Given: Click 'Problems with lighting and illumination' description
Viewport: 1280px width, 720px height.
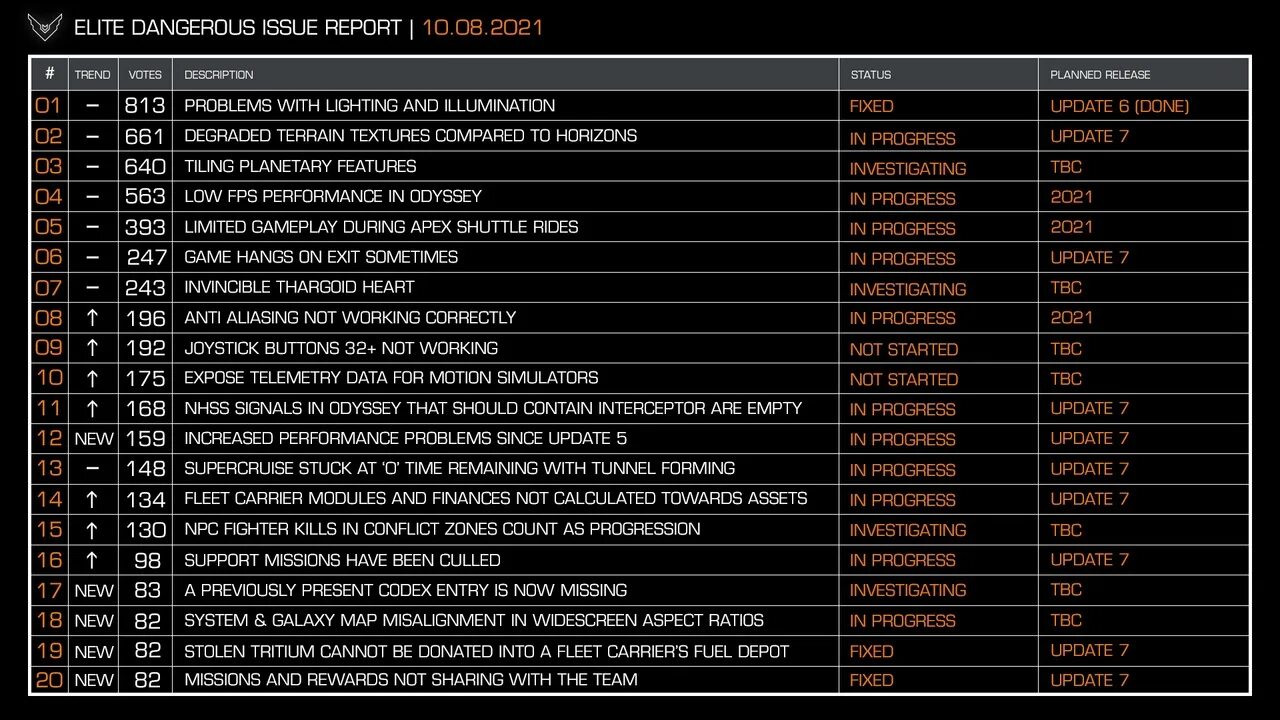Looking at the screenshot, I should pyautogui.click(x=369, y=106).
